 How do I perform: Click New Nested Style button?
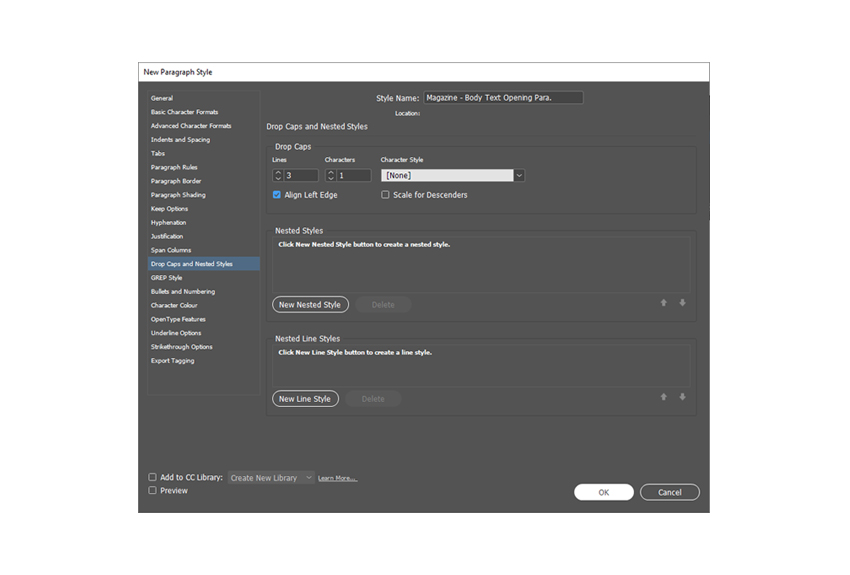tap(310, 305)
